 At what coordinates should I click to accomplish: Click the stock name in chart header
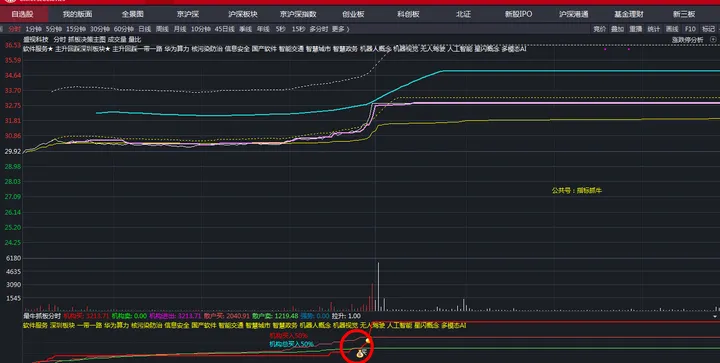36,40
